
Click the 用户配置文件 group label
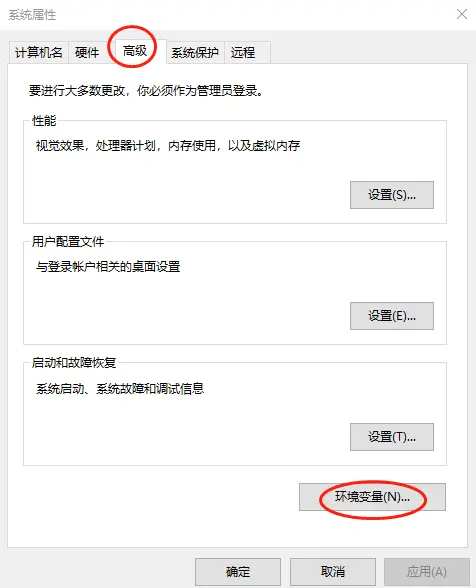point(68,242)
